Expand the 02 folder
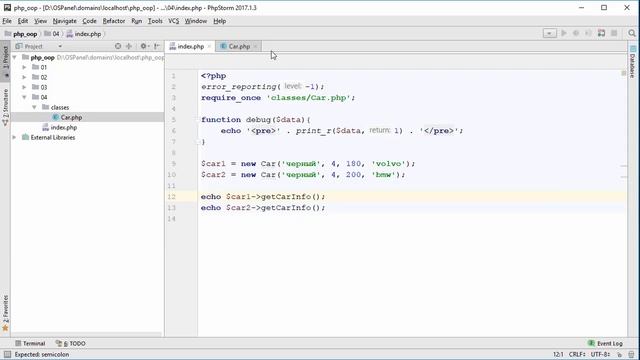This screenshot has height=360, width=640. (x=24, y=77)
